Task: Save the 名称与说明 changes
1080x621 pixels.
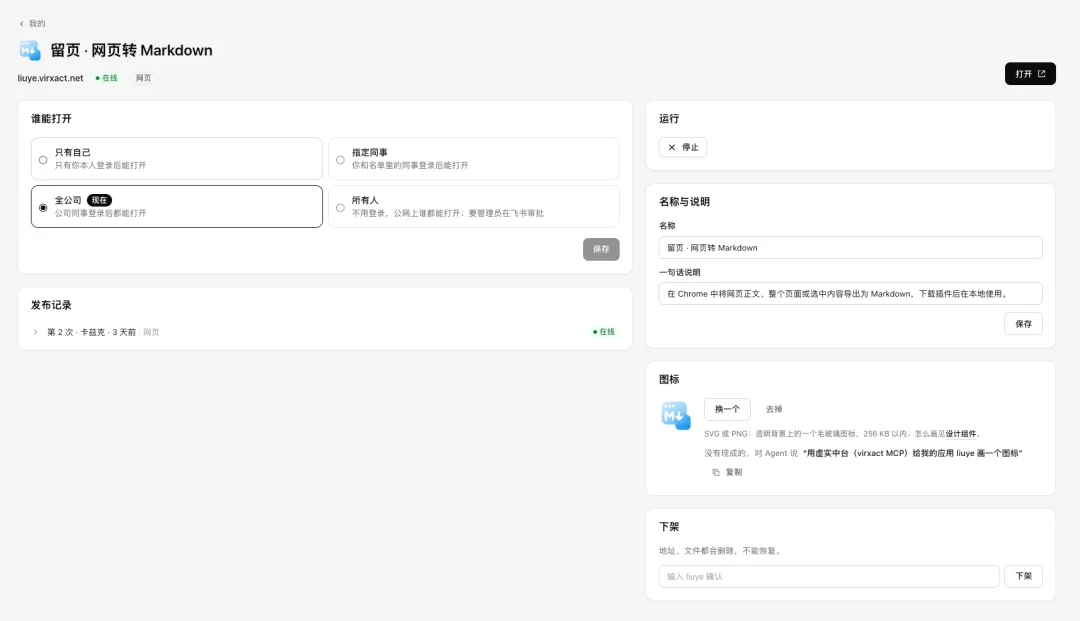Action: pos(1023,324)
